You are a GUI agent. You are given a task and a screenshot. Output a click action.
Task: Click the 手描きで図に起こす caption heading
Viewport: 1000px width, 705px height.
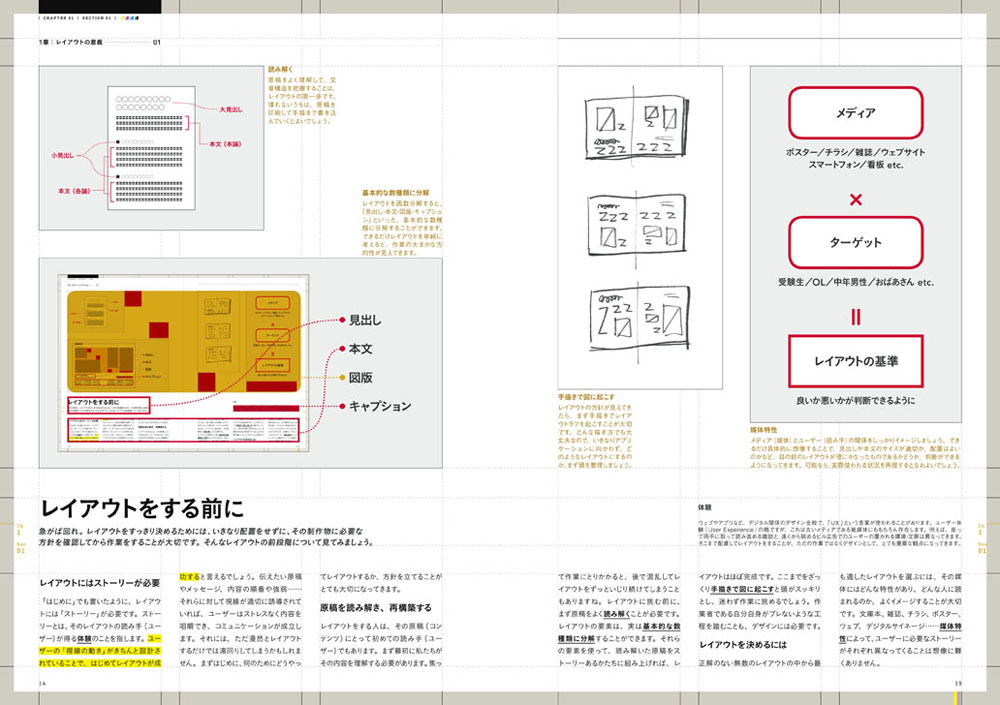coord(586,397)
